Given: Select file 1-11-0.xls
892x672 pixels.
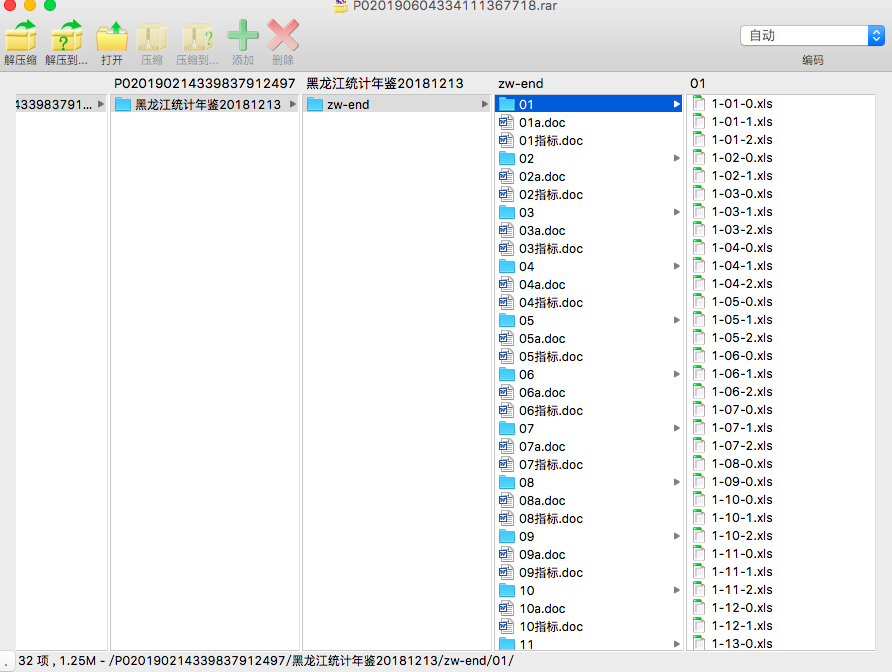Looking at the screenshot, I should click(x=780, y=554).
